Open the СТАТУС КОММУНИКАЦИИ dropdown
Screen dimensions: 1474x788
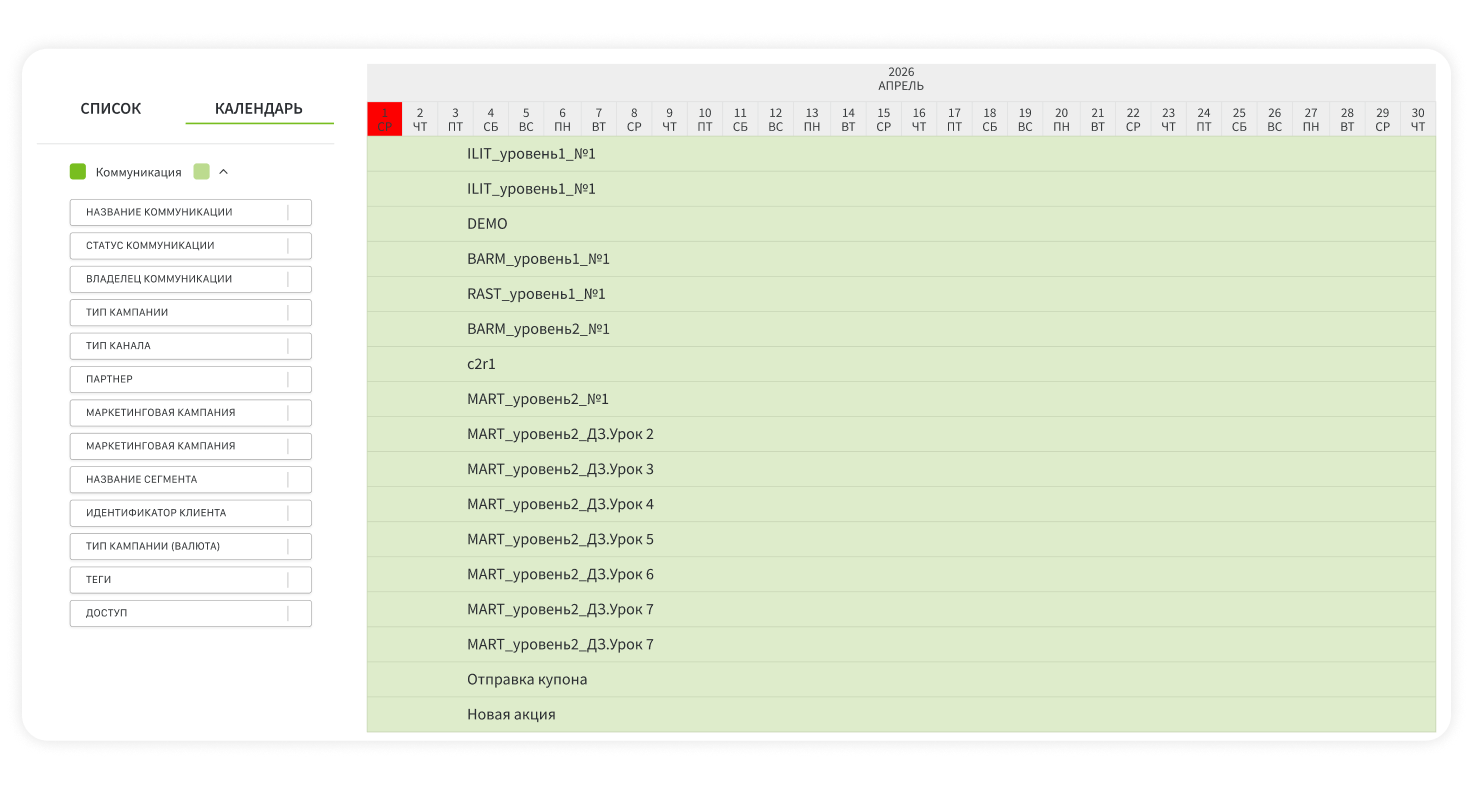tap(190, 246)
